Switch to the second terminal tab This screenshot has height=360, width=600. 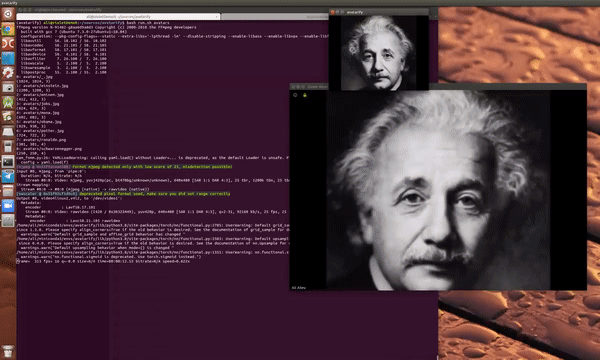(275, 17)
